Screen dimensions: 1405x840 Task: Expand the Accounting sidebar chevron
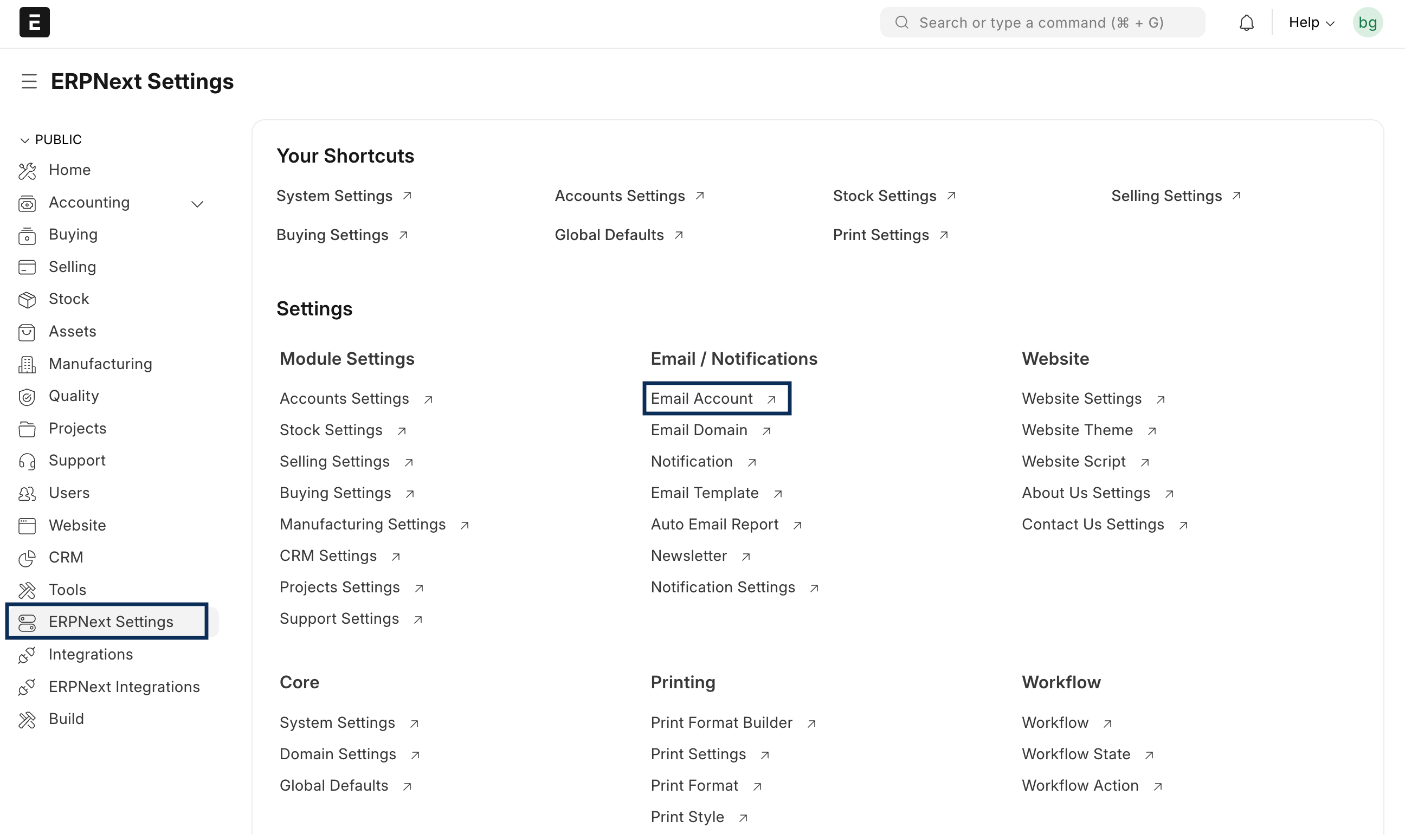197,204
